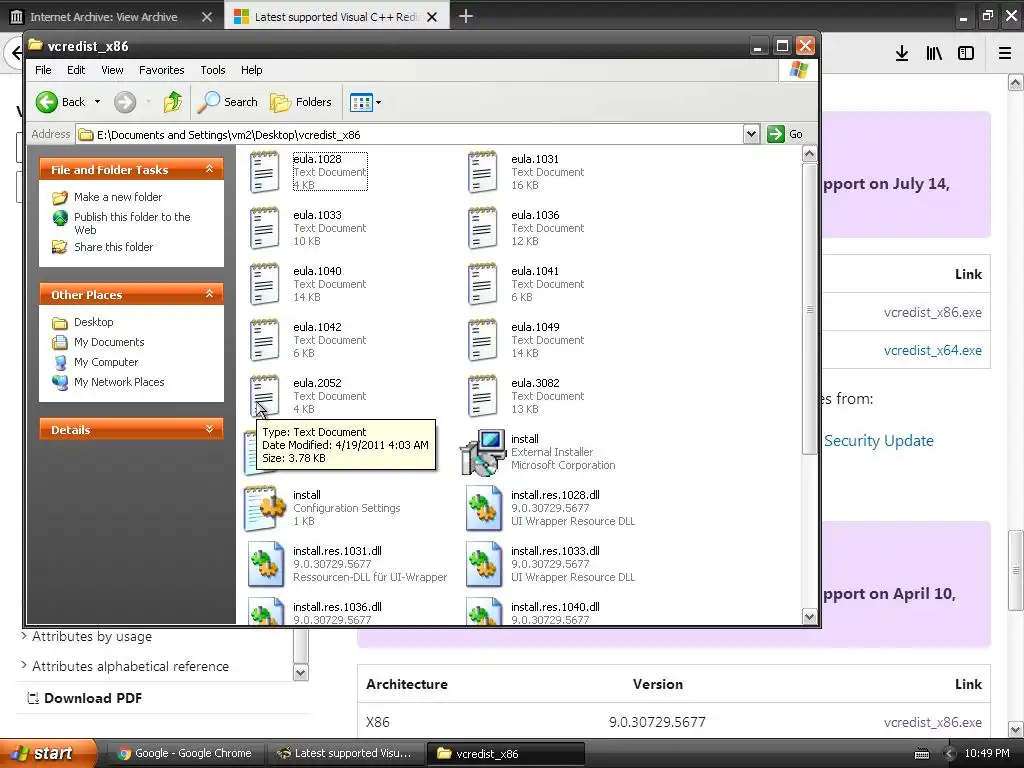
Task: Toggle browser sidebar icon
Action: pos(966,54)
